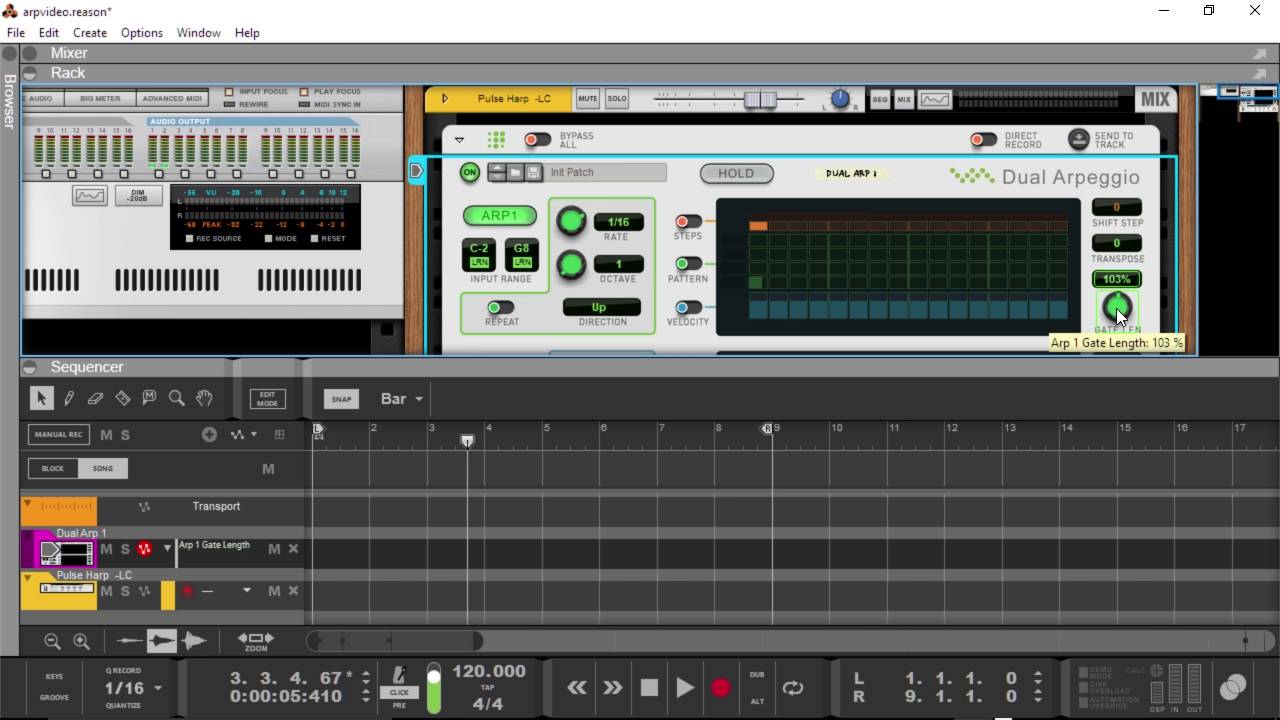Open Pulse Harp note lane dropdown
This screenshot has width=1280, height=720.
[x=246, y=591]
